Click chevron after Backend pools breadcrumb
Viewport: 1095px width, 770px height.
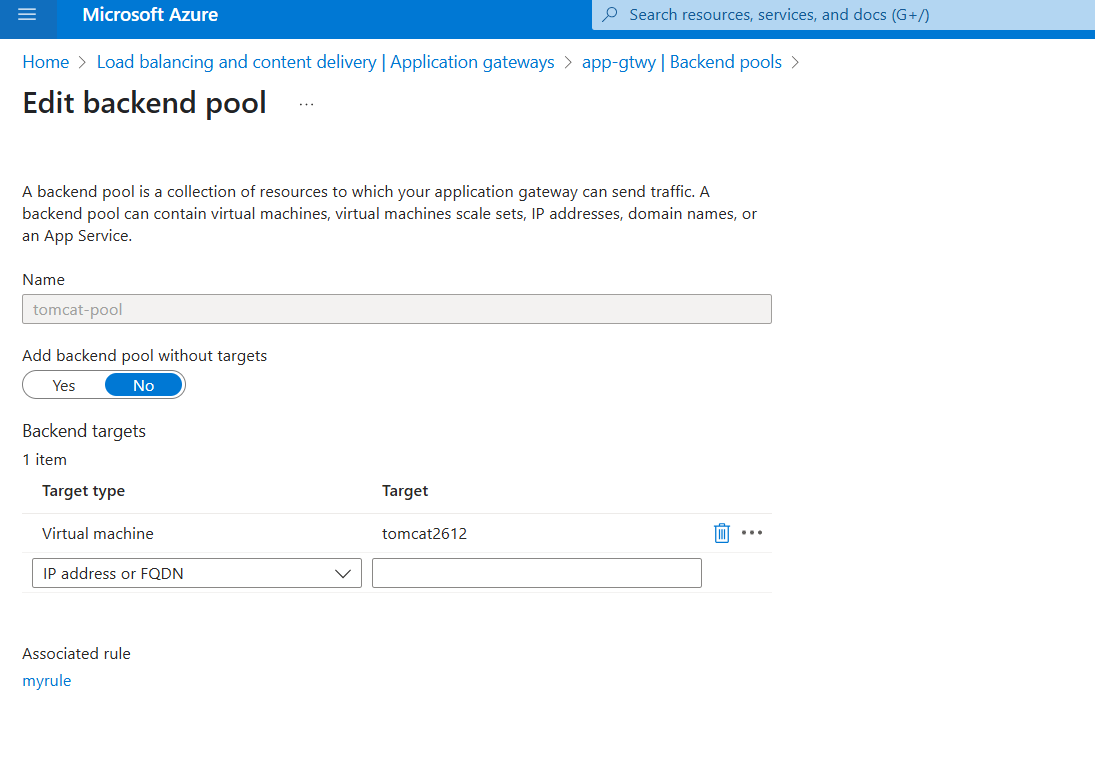point(795,63)
